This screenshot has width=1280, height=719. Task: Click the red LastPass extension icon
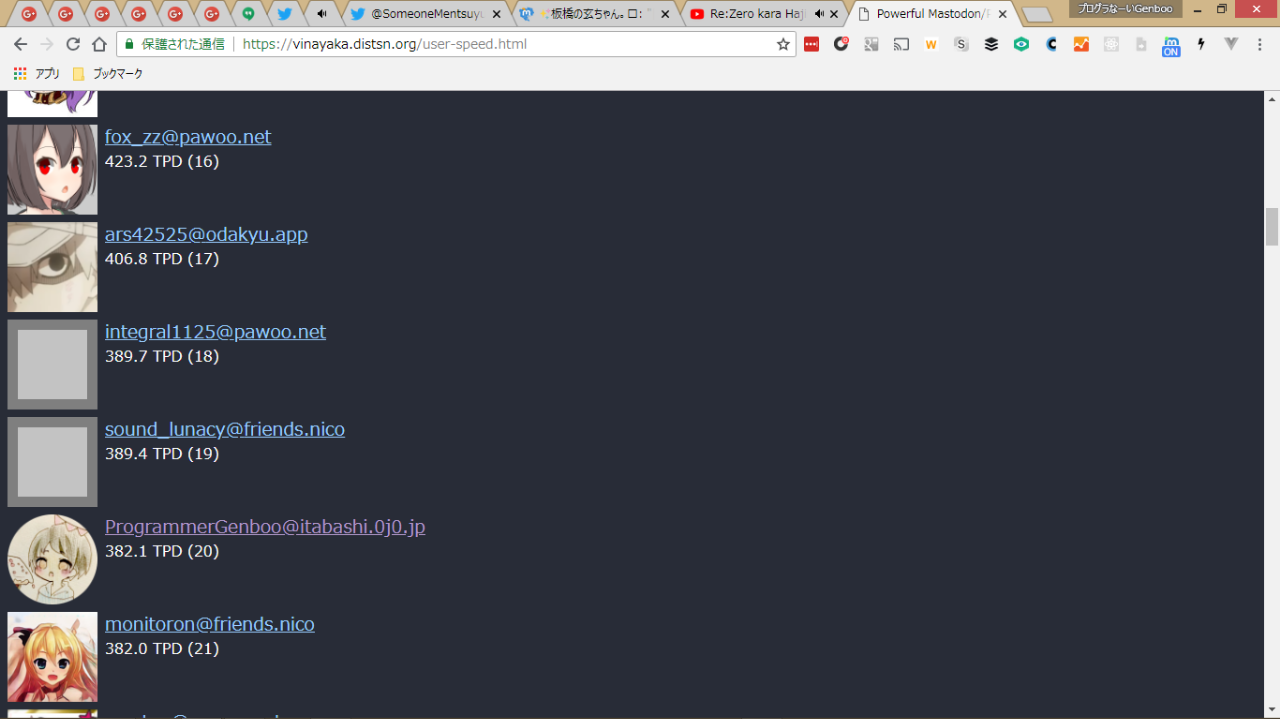point(811,44)
